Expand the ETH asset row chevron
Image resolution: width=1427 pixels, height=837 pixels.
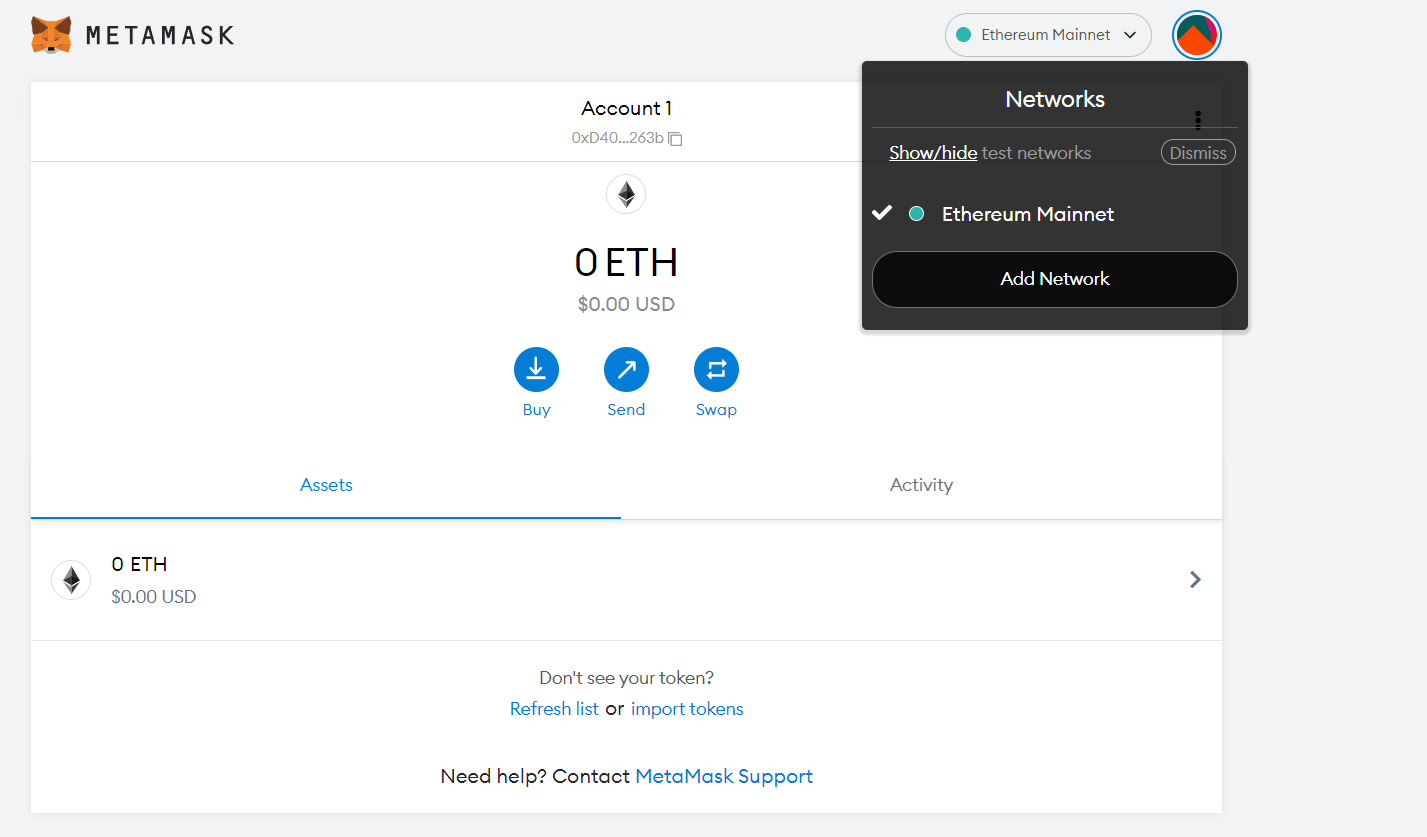click(x=1195, y=579)
